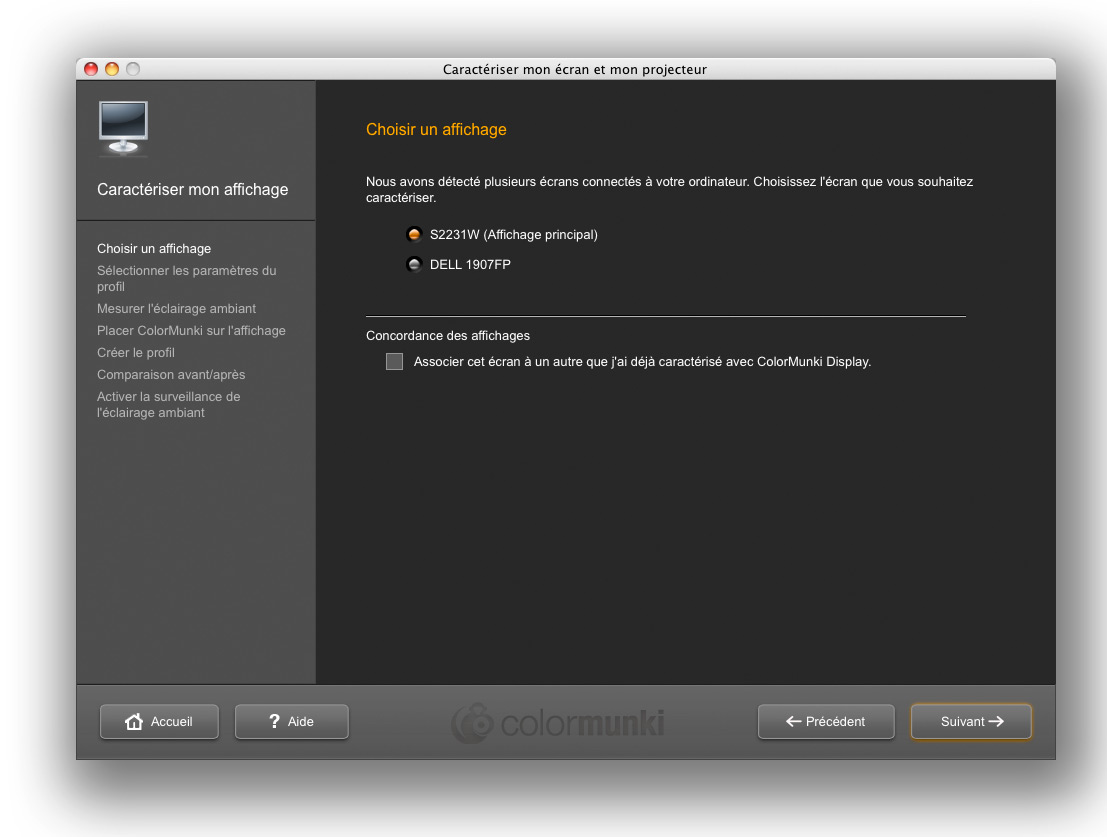Close the window with the red button
1107x837 pixels.
91,68
